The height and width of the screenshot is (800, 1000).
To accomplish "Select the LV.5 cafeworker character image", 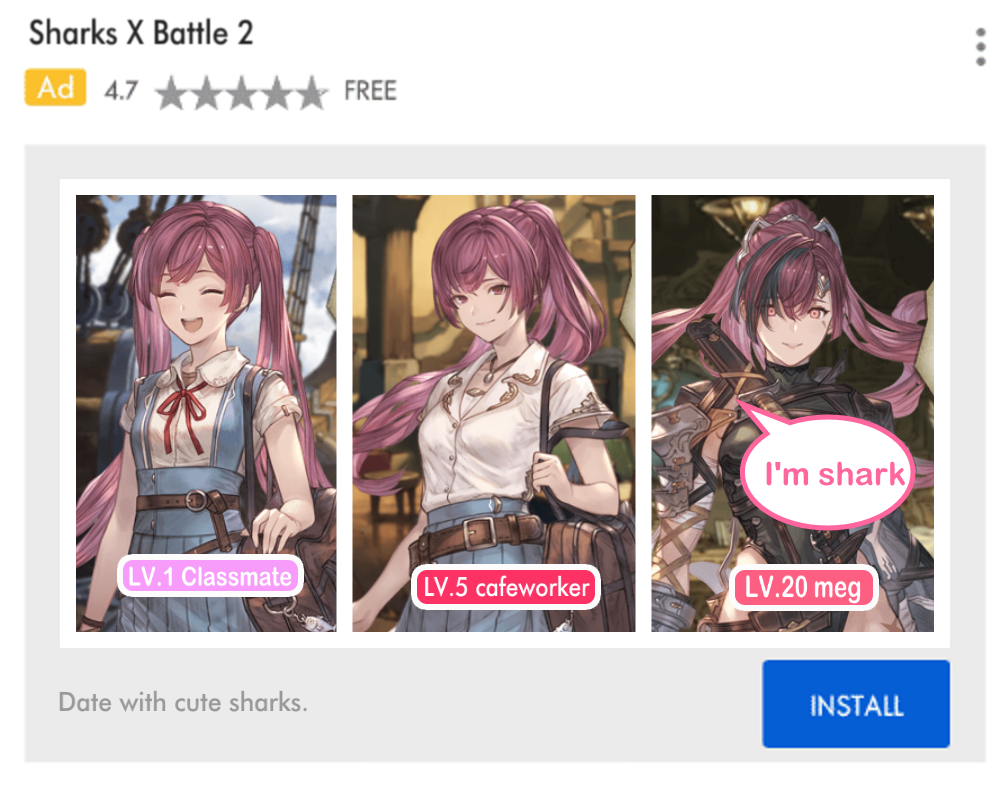I will coord(494,413).
